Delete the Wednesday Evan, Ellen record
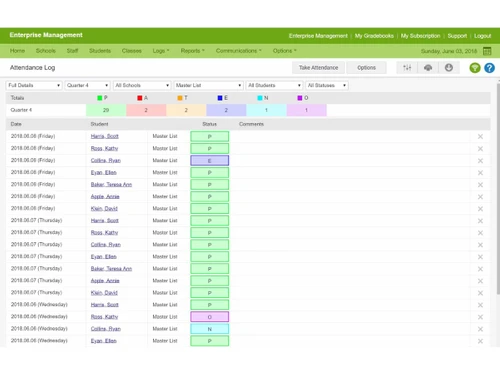 [480, 341]
